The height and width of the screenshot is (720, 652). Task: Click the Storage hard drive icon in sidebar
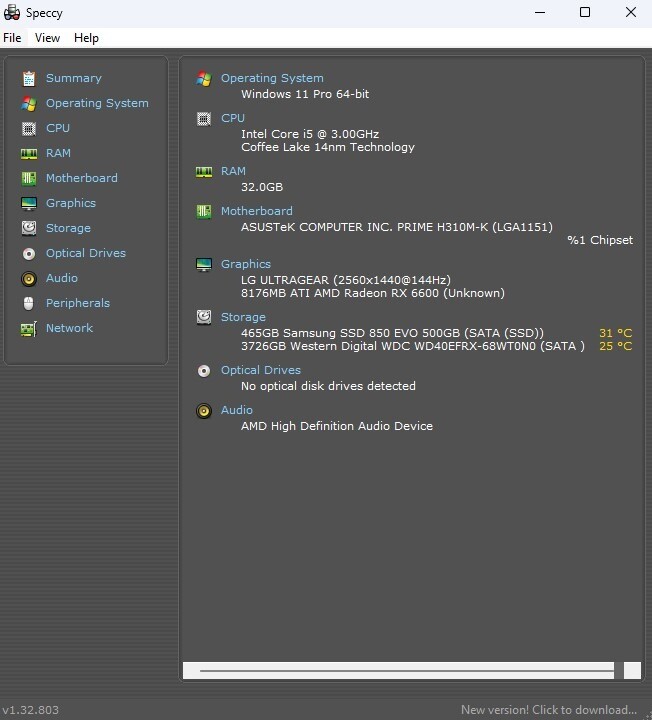tap(29, 228)
